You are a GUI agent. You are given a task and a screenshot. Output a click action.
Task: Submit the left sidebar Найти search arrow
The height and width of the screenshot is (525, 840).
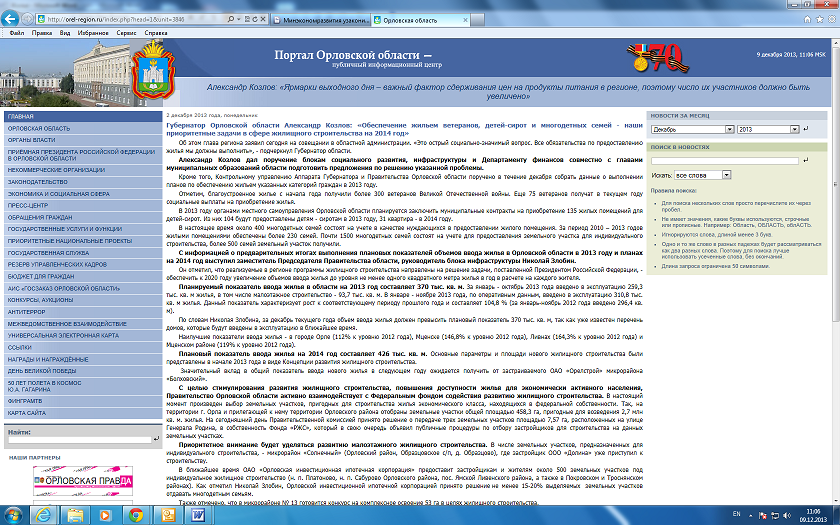[156, 439]
